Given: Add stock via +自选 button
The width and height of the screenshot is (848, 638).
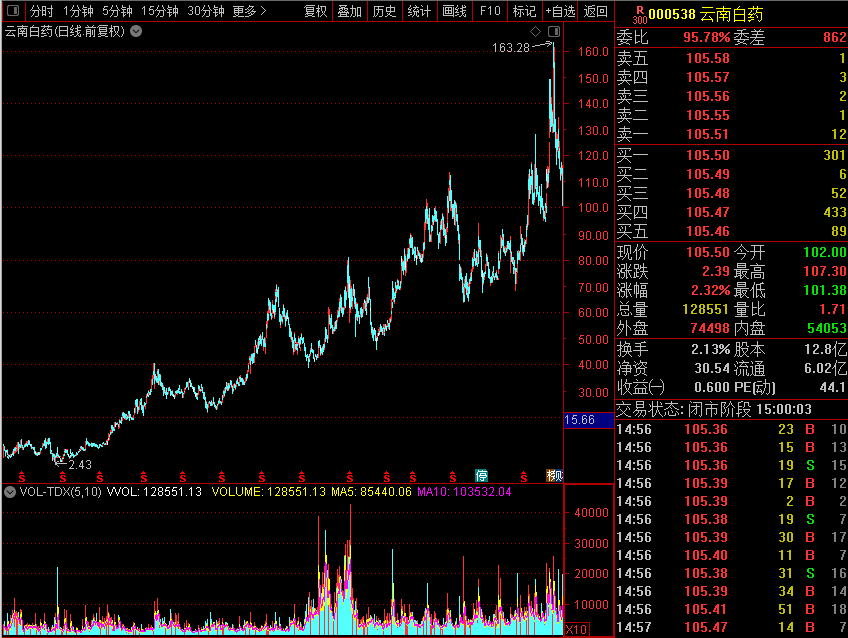Looking at the screenshot, I should coord(560,11).
